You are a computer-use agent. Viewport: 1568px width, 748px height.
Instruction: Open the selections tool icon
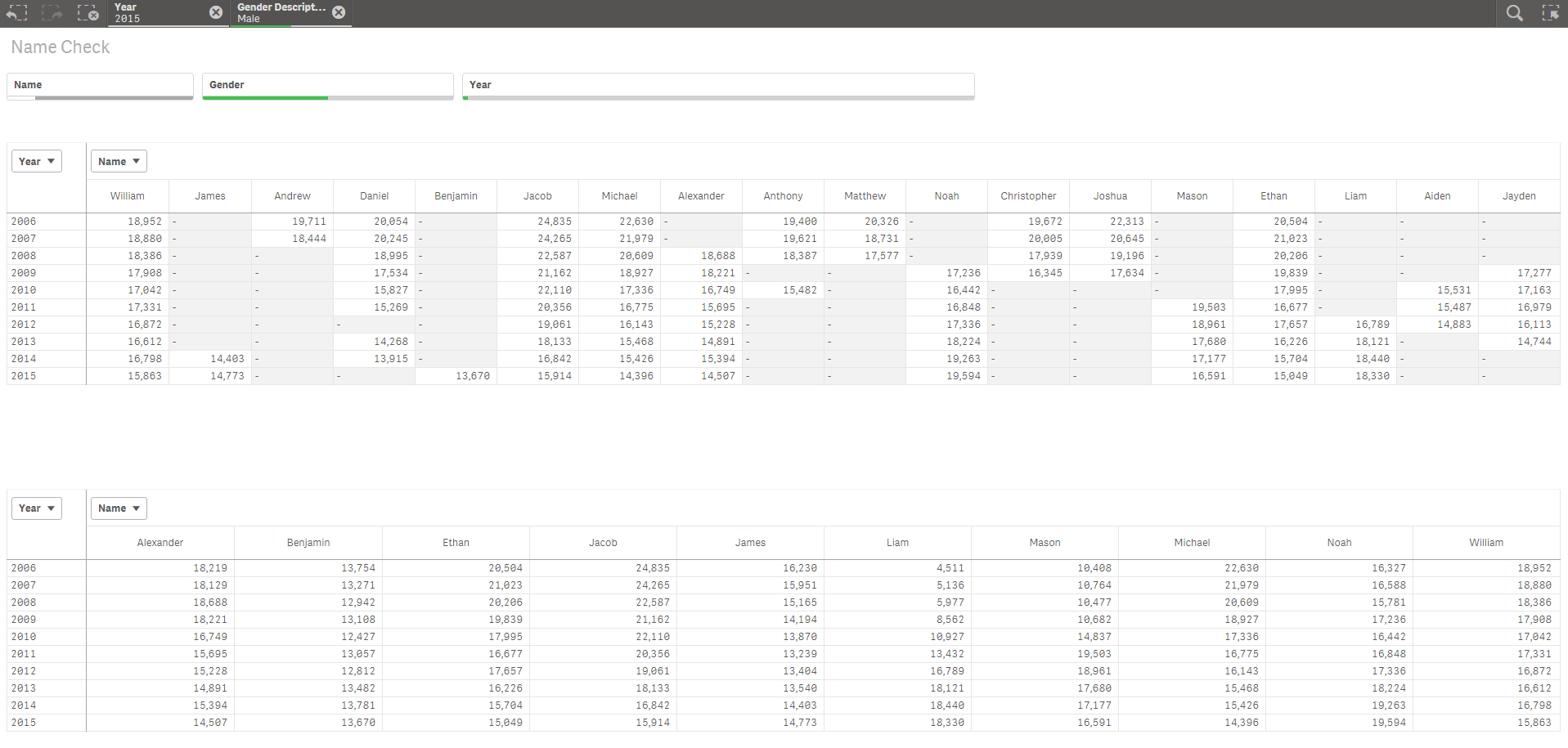click(1550, 13)
